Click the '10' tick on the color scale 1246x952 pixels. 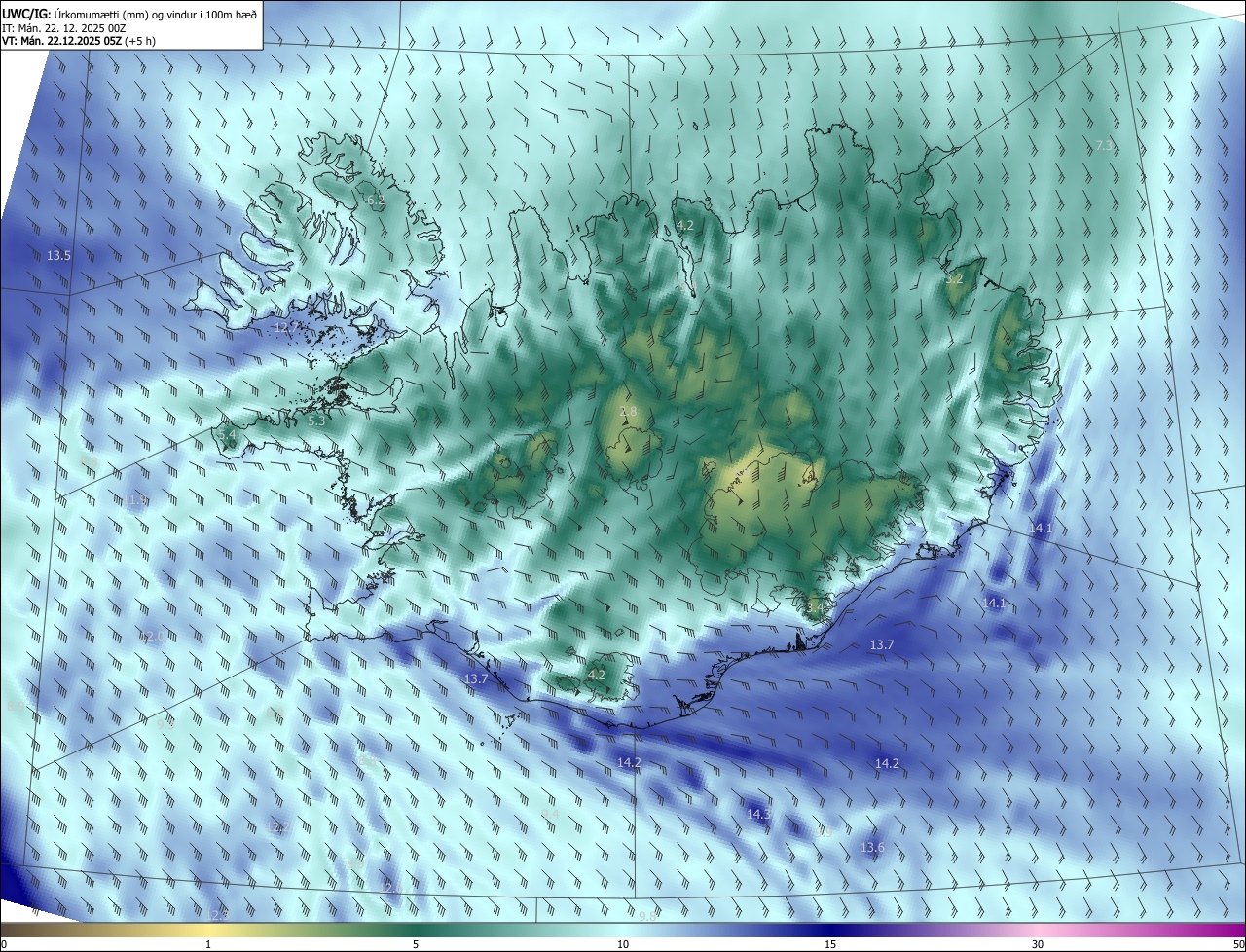click(623, 944)
